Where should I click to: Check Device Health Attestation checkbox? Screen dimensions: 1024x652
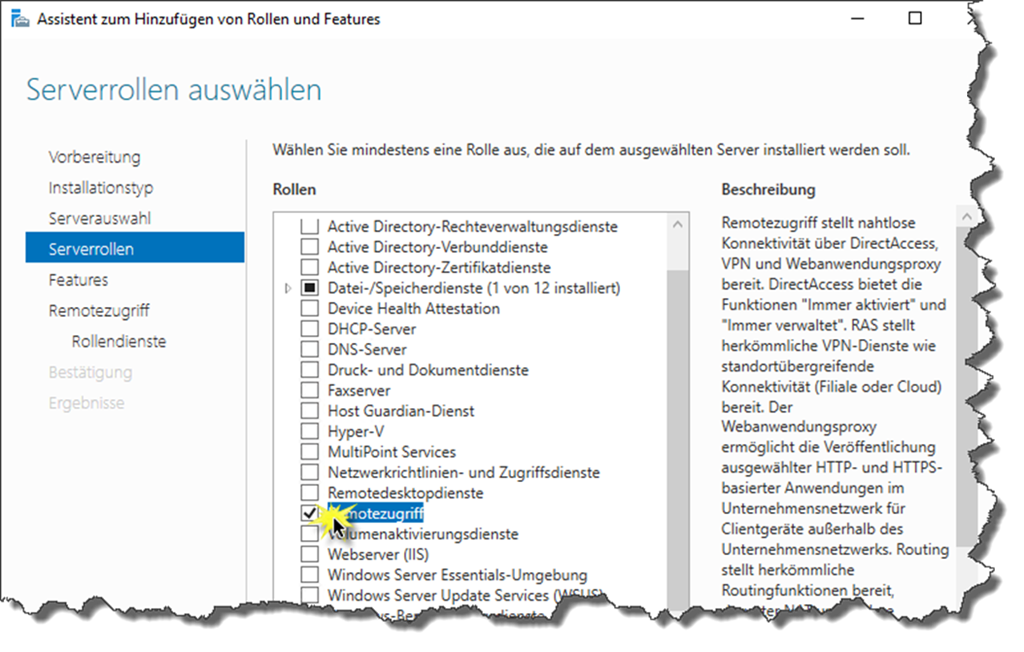click(x=310, y=308)
